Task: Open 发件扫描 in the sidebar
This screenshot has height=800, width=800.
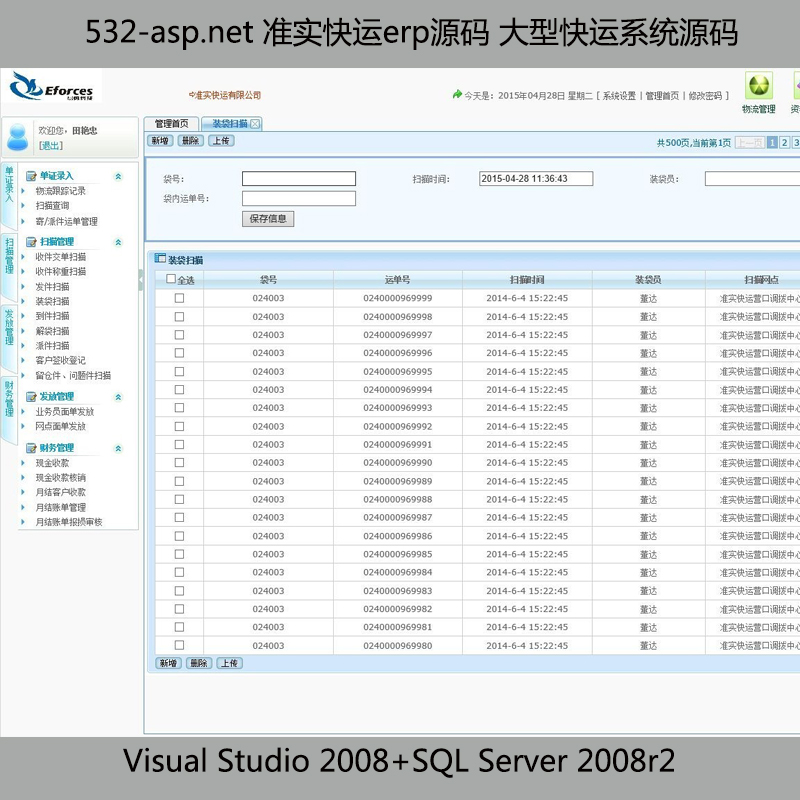Action: (53, 287)
